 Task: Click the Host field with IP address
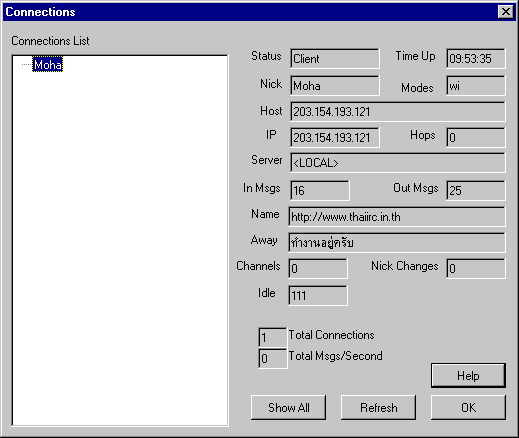click(398, 111)
